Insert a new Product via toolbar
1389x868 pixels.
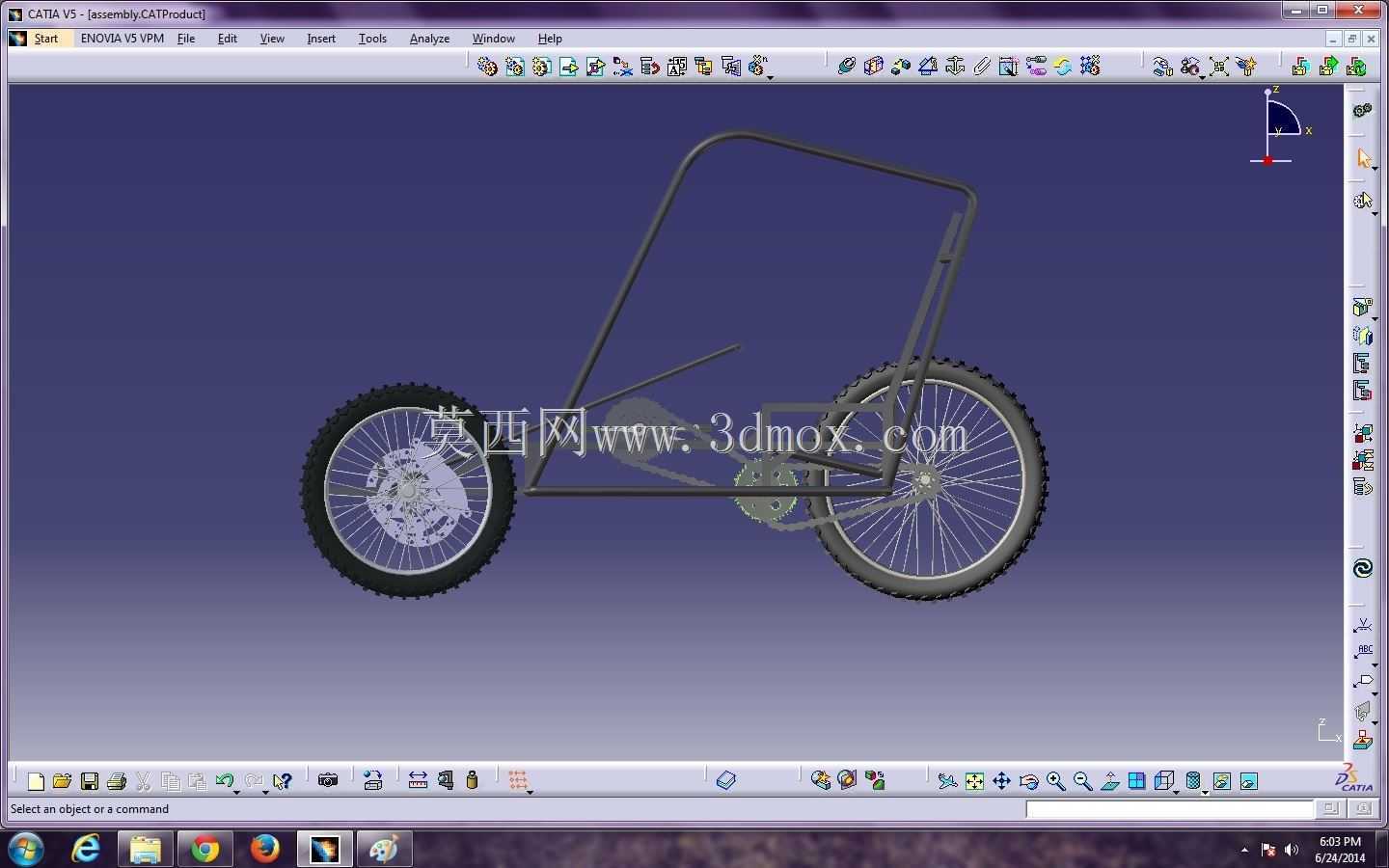[514, 66]
